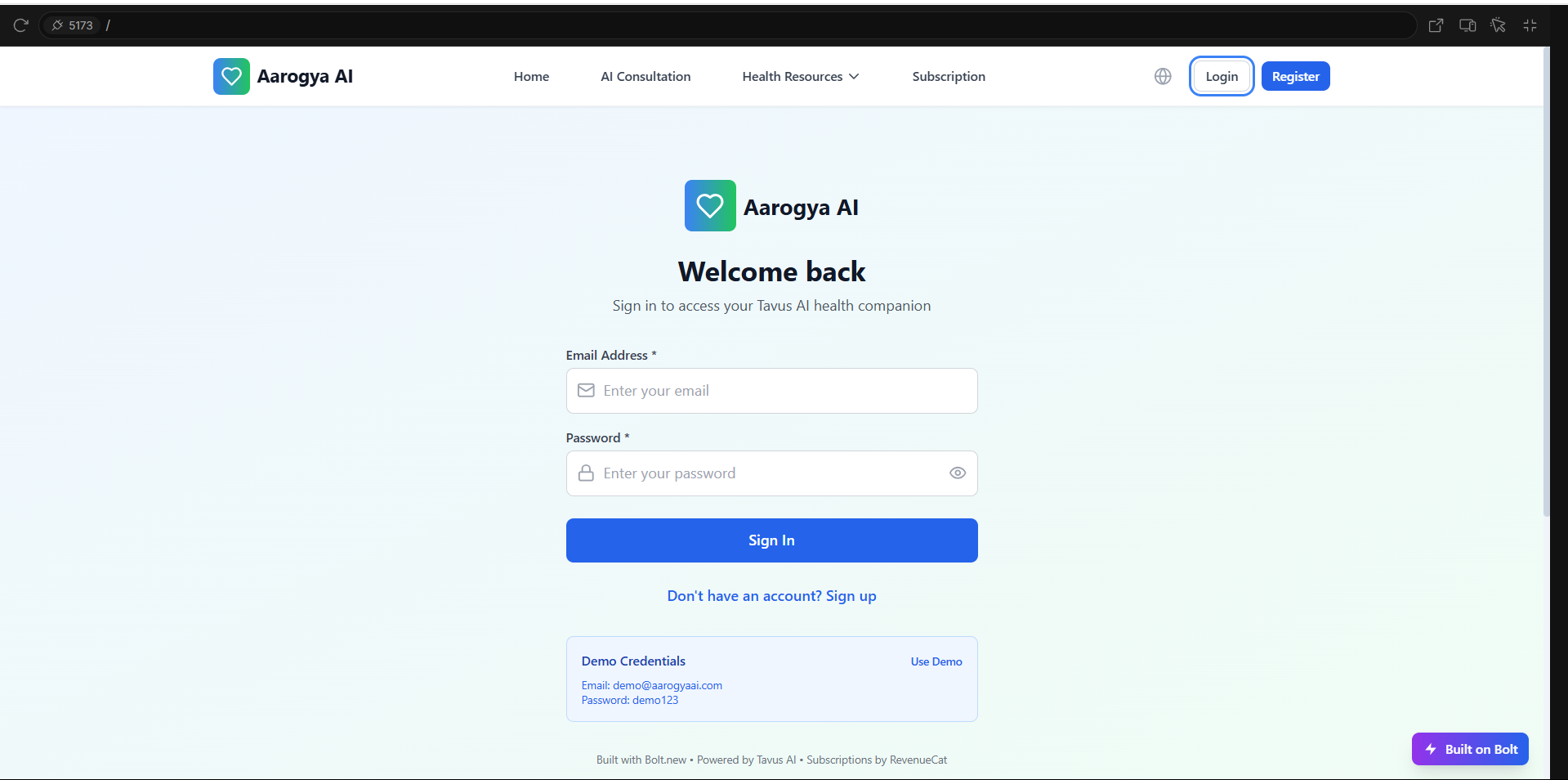Go to the Home nav item
The height and width of the screenshot is (780, 1568).
click(531, 76)
